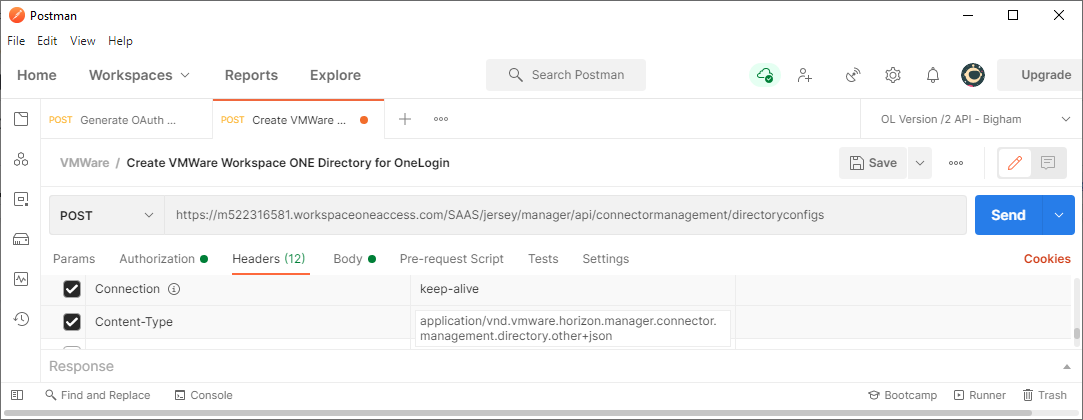Click the notifications bell icon
The image size is (1083, 420).
pos(932,75)
